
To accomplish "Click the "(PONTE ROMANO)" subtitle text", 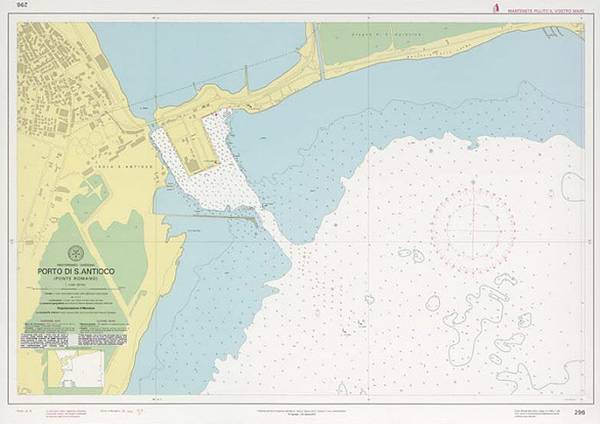I will tap(77, 279).
